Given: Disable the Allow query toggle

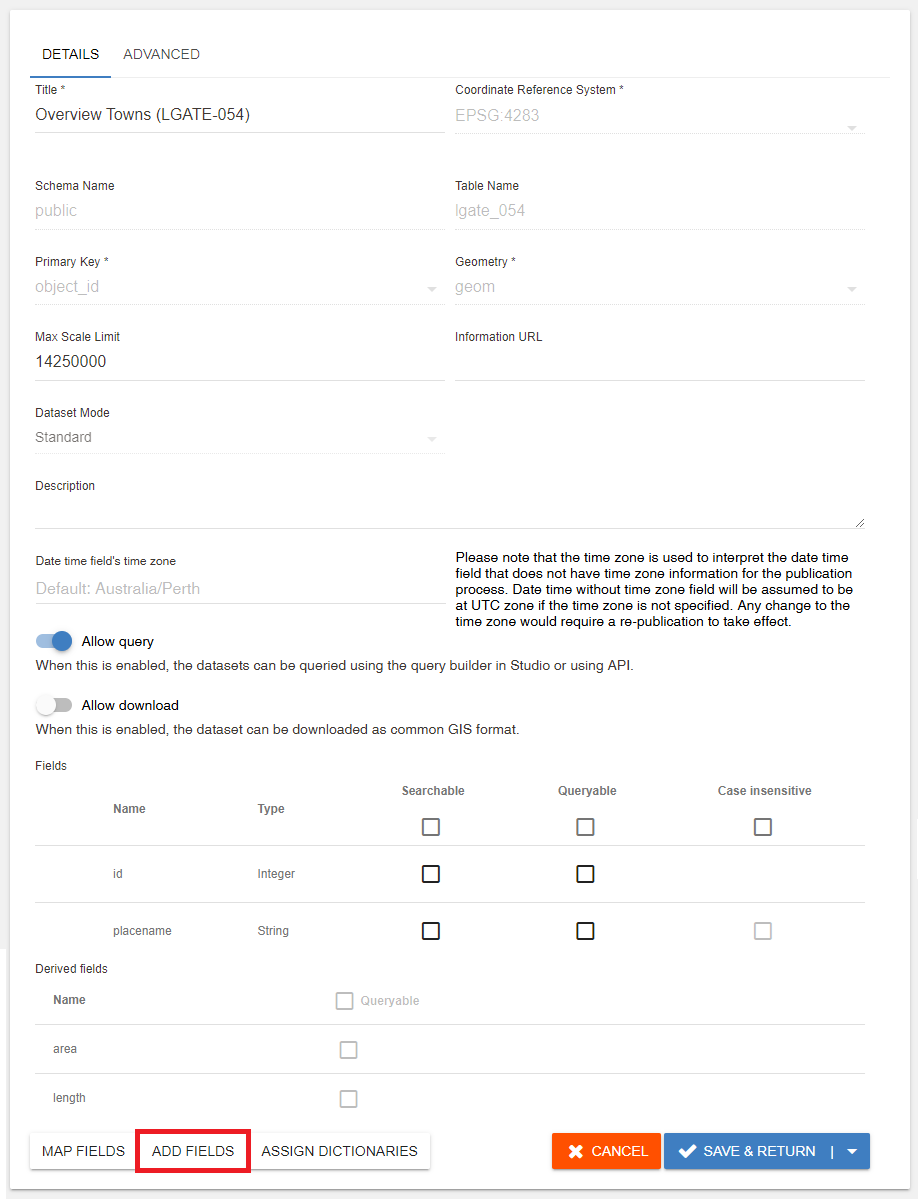Looking at the screenshot, I should coord(53,641).
